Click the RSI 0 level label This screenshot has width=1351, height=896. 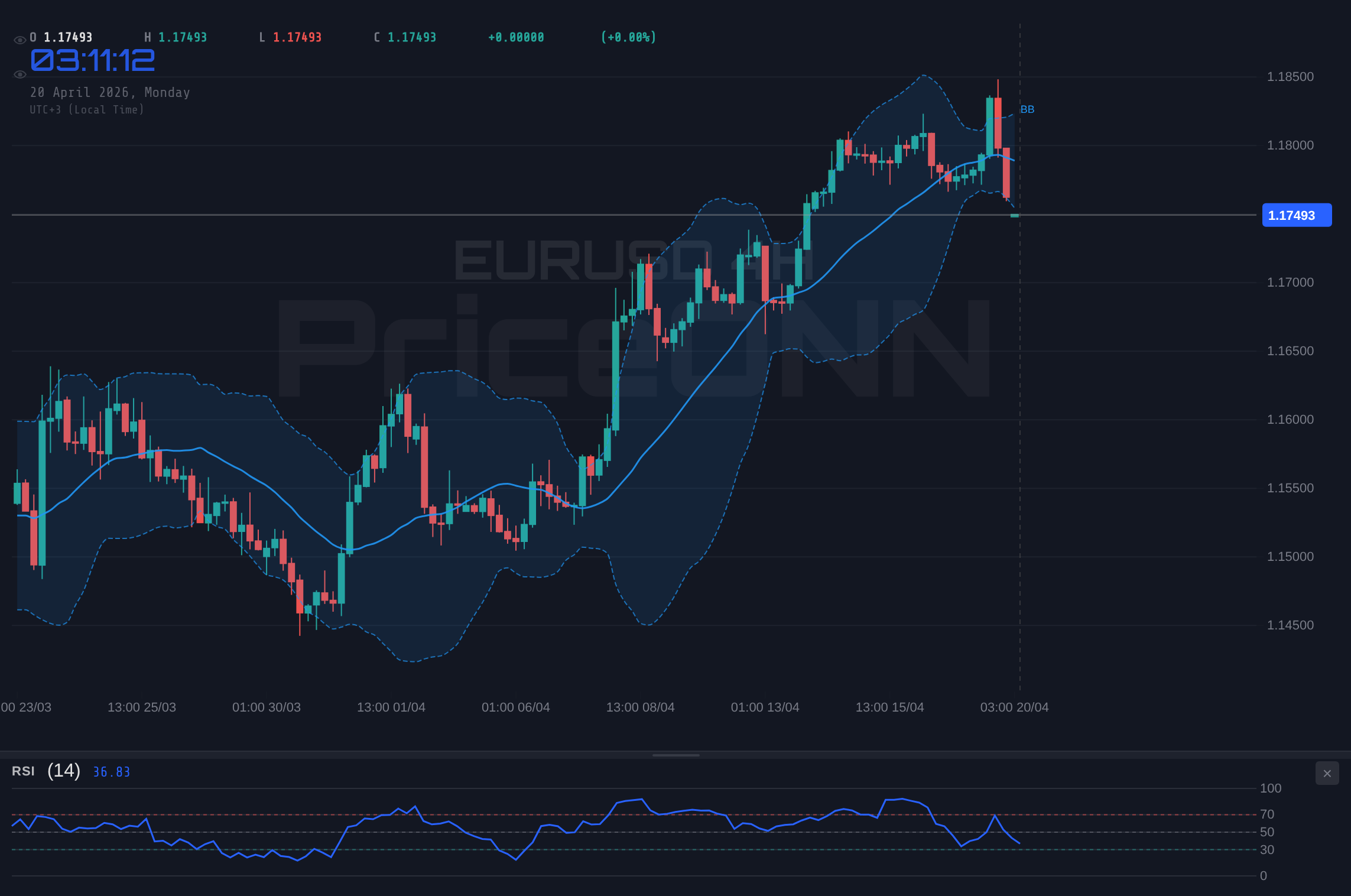point(1264,876)
